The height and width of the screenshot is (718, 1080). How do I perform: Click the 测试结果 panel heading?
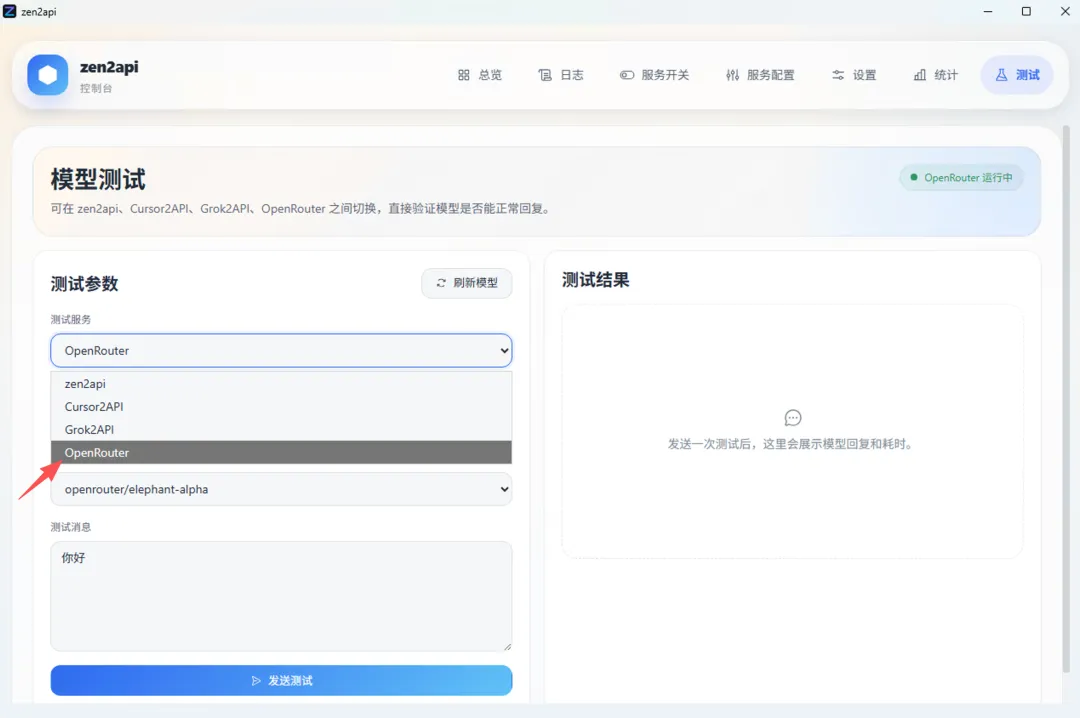596,280
